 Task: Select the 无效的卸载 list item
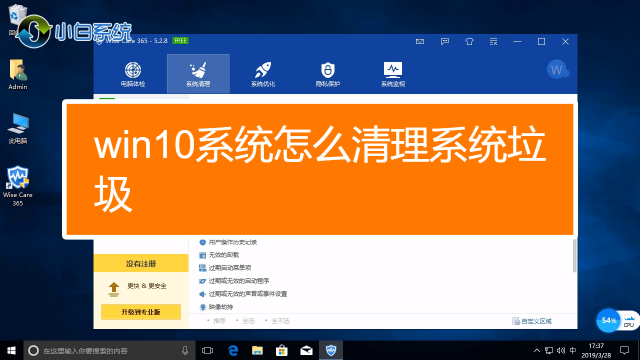coord(219,255)
